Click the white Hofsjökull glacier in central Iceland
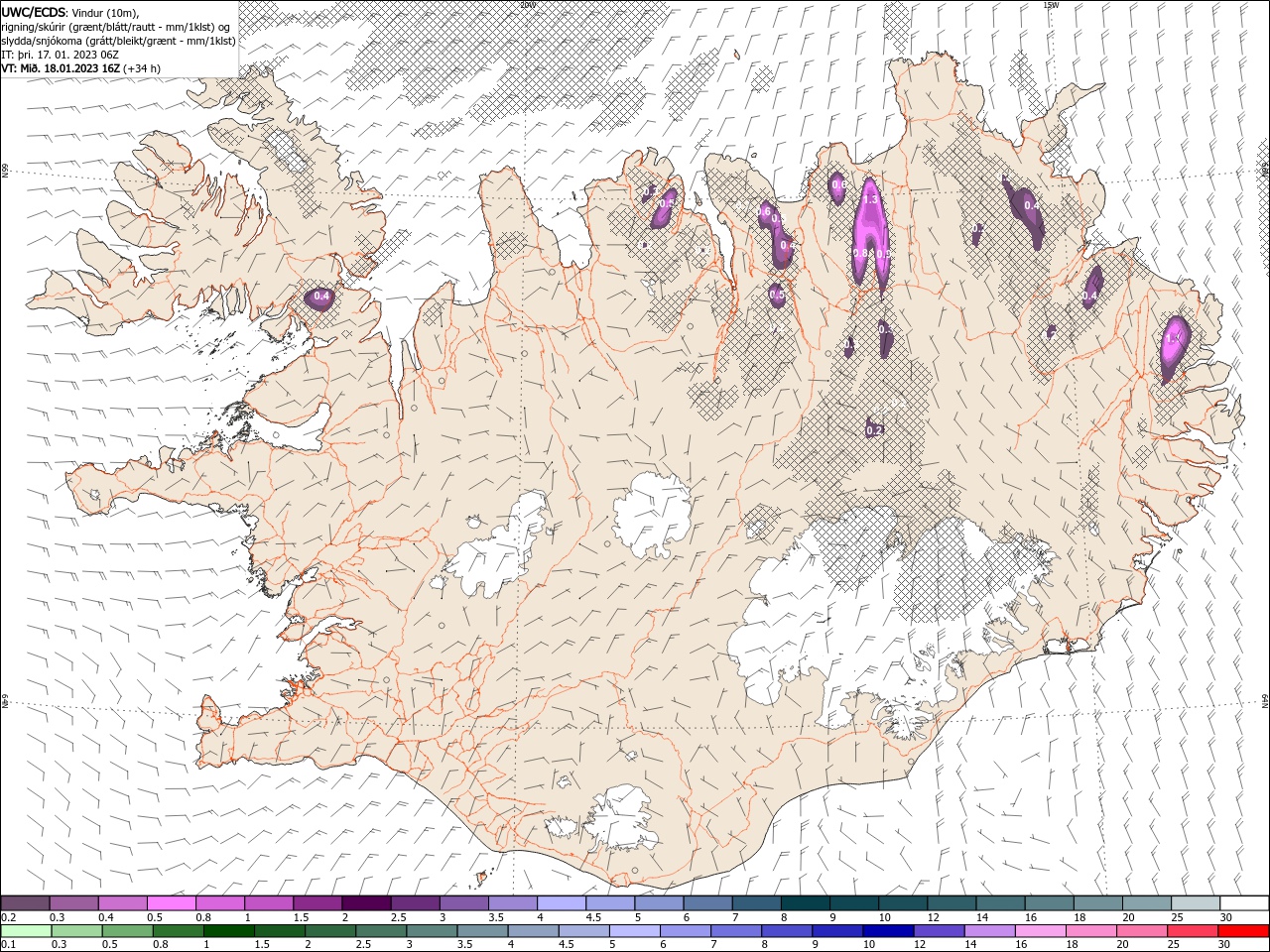Viewport: 1270px width, 952px height. (x=652, y=513)
